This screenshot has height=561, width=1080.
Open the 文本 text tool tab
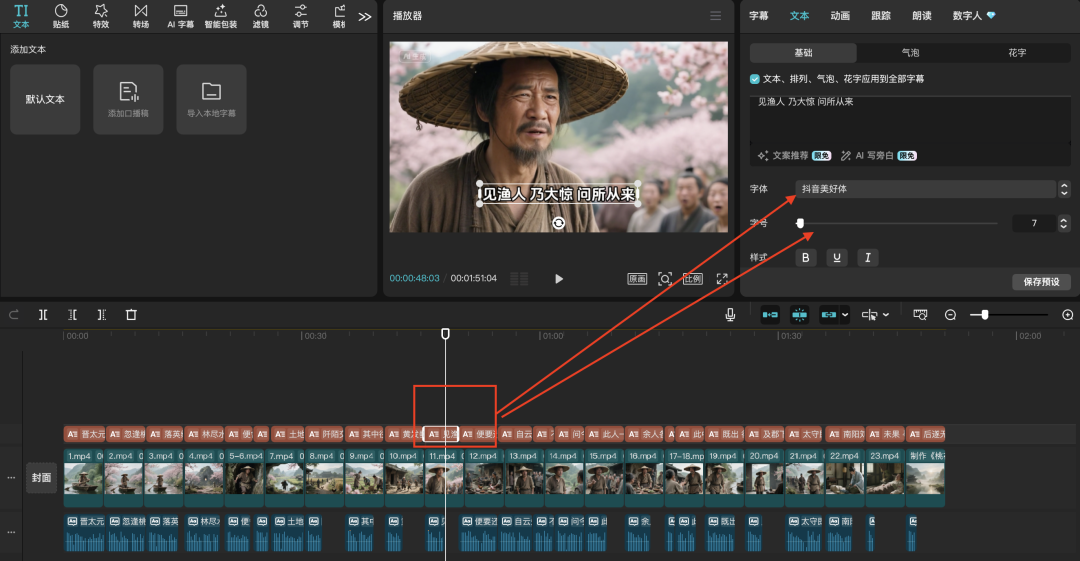click(21, 16)
